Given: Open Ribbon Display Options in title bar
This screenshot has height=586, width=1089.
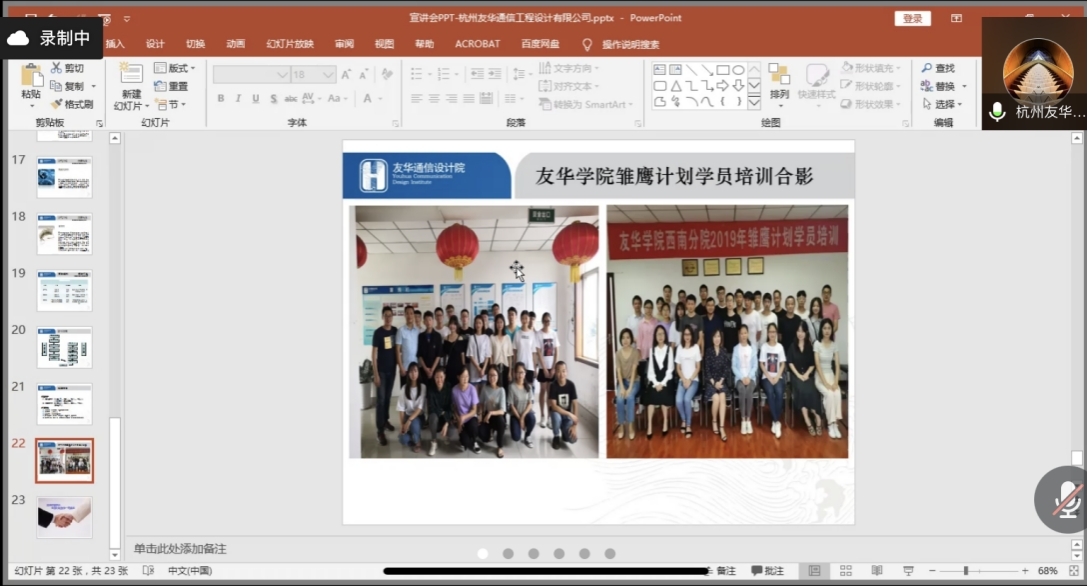Looking at the screenshot, I should [x=956, y=18].
